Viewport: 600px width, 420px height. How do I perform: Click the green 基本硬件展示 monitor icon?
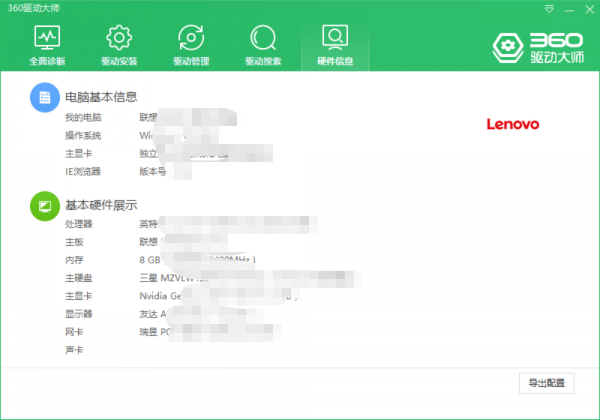(x=45, y=206)
